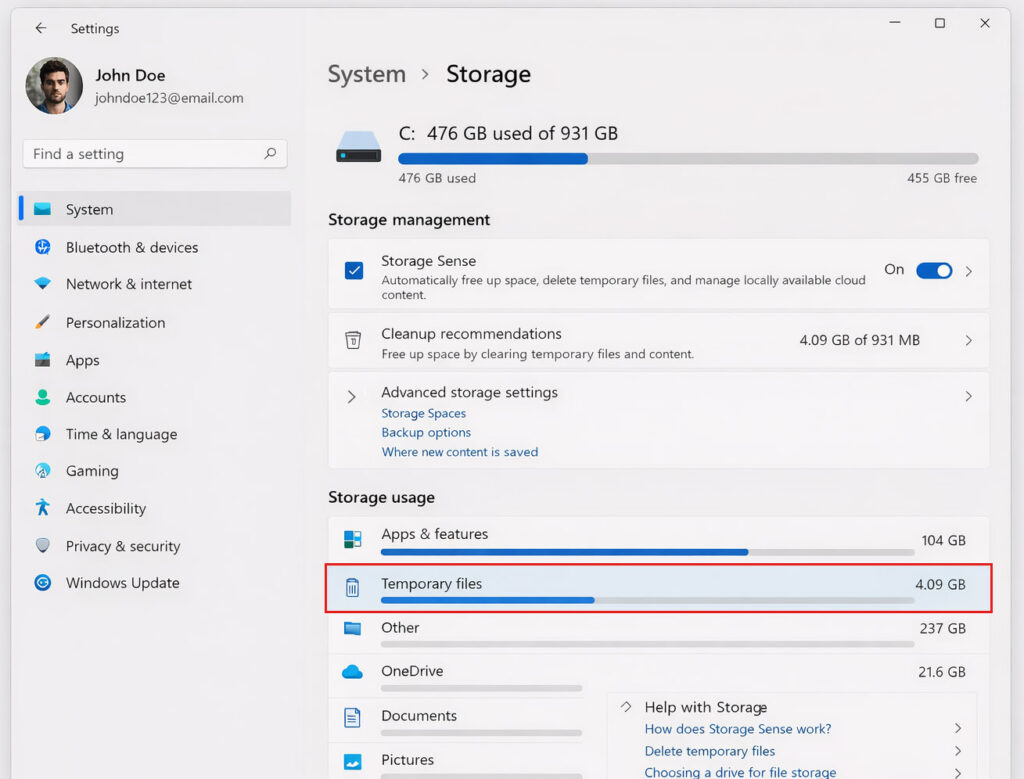Click the Bluetooth & devices icon

click(x=42, y=247)
